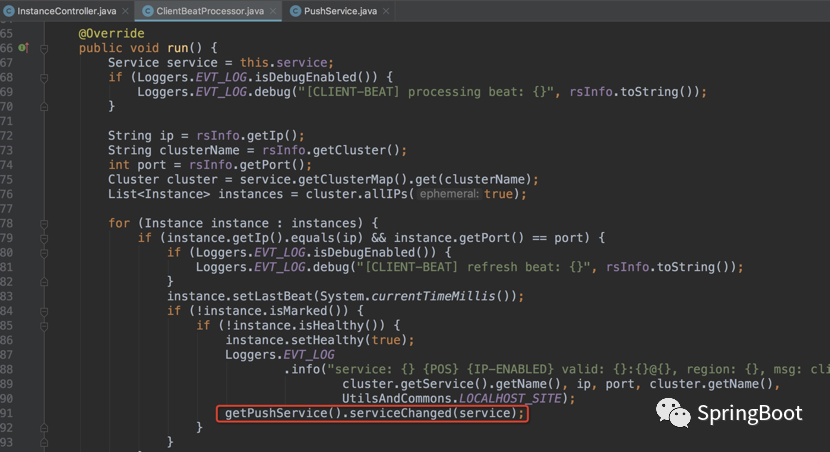This screenshot has width=830, height=452.
Task: Toggle the fold end marker at line 93
Action: tap(44, 442)
